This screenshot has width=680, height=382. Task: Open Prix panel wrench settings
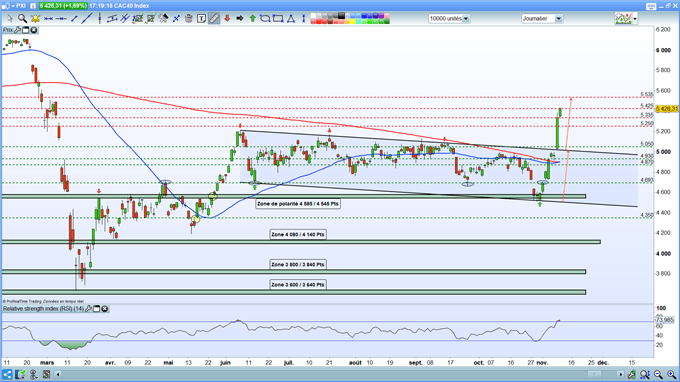[17, 30]
